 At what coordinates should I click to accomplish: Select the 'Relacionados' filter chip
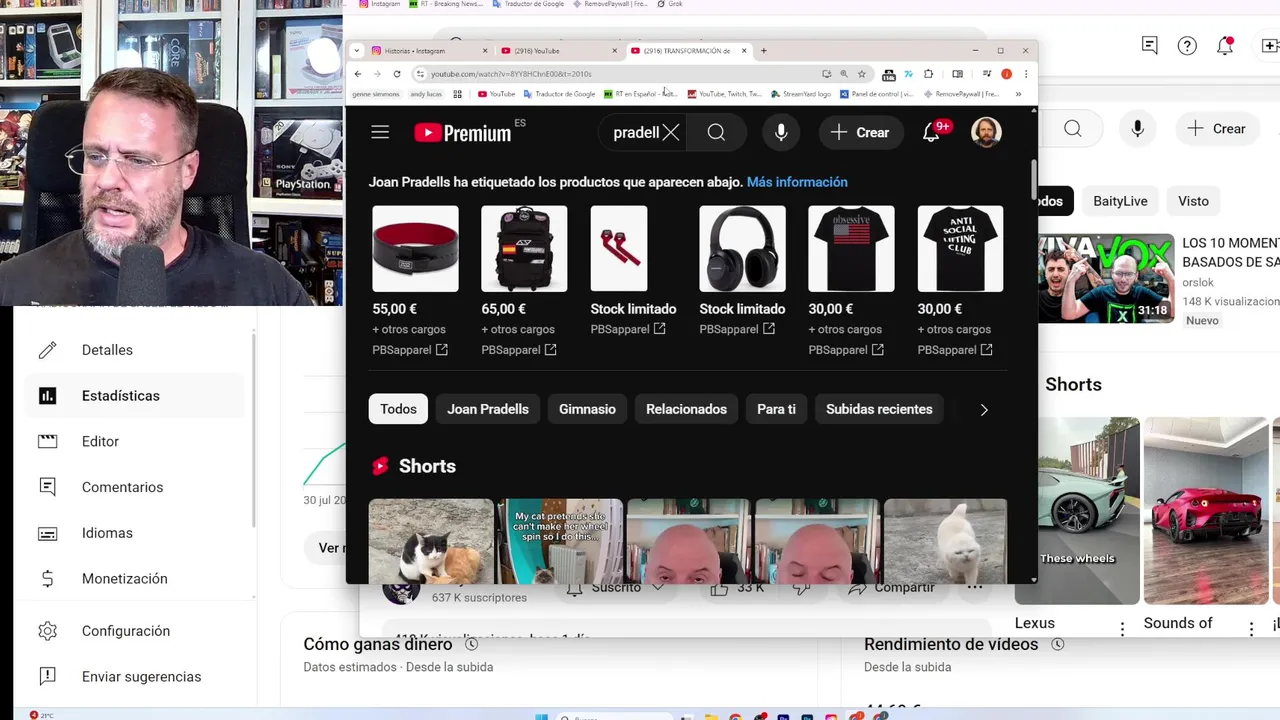686,409
